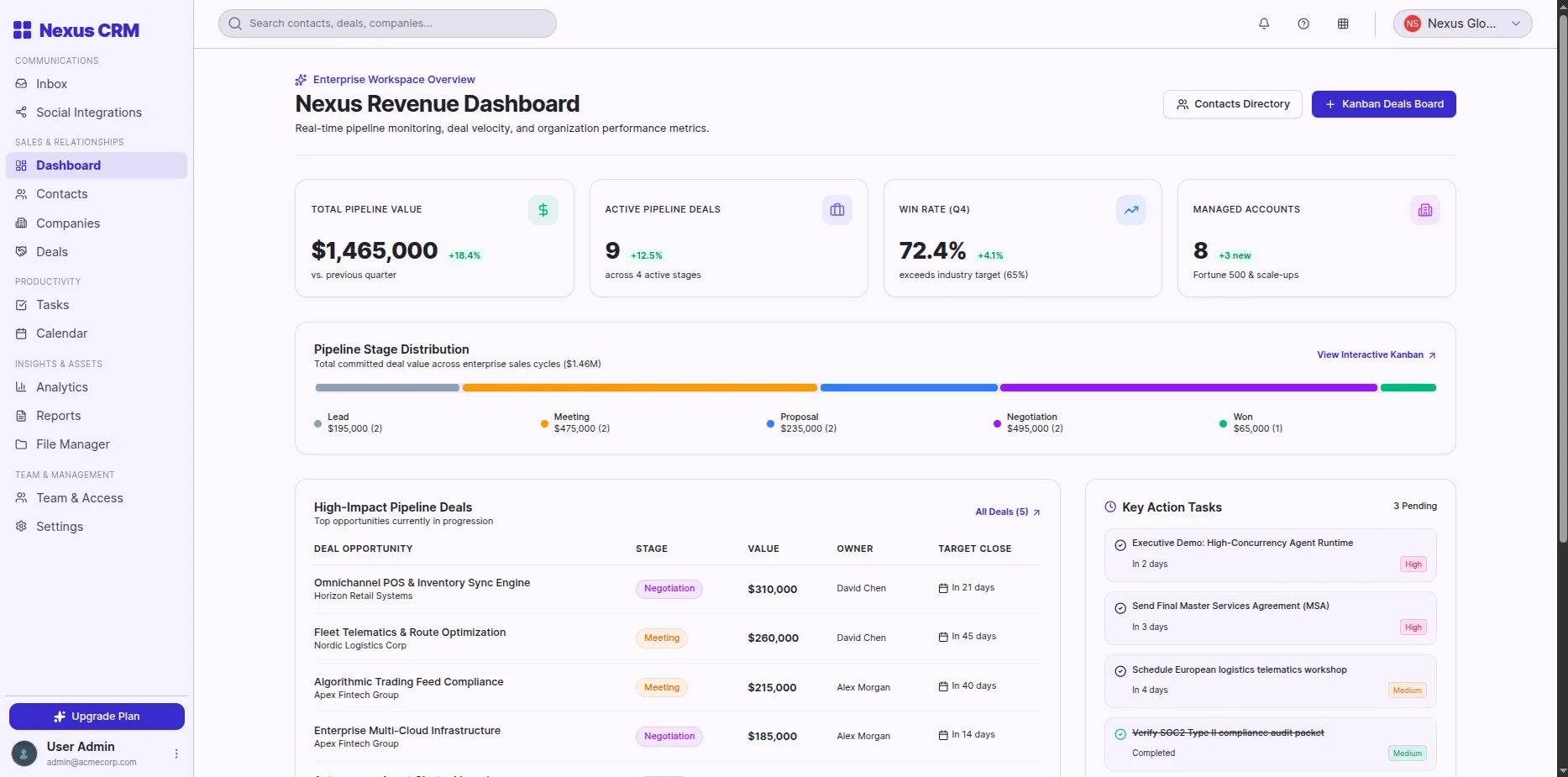Click the briefcase icon on Active Pipeline Deals card
The image size is (1568, 777).
click(x=837, y=210)
